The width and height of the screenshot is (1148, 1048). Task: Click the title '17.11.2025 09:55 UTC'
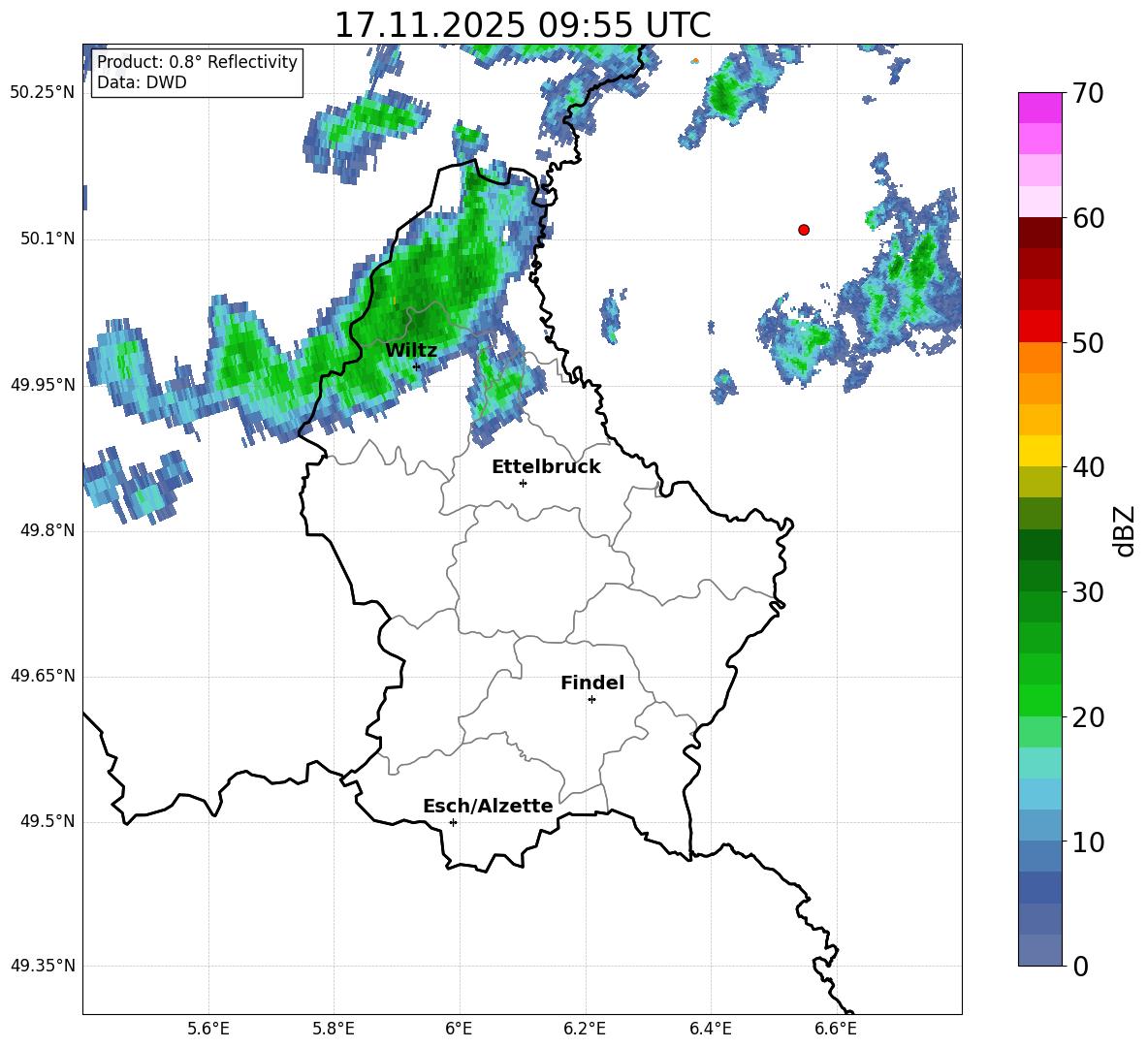pyautogui.click(x=522, y=25)
